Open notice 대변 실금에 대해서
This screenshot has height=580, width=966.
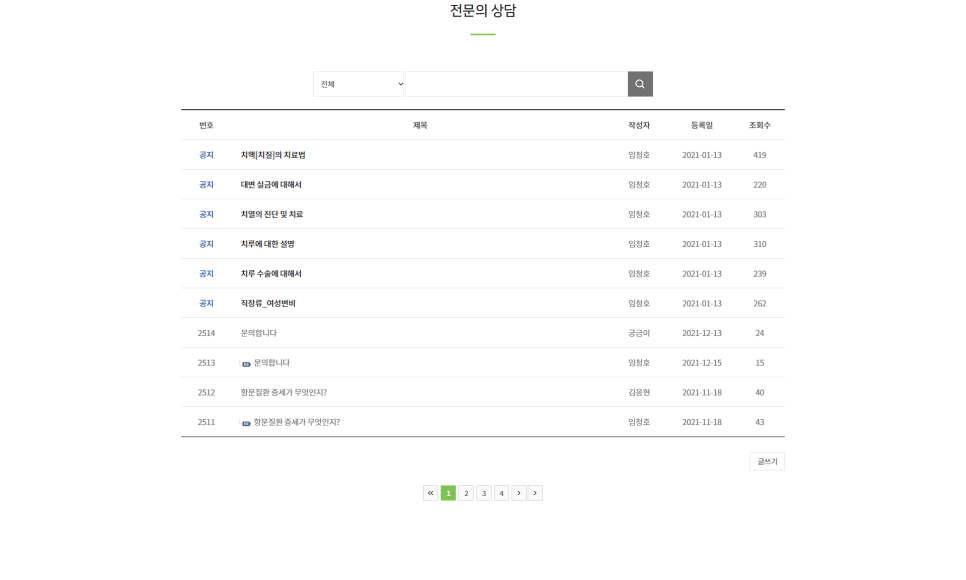point(271,185)
